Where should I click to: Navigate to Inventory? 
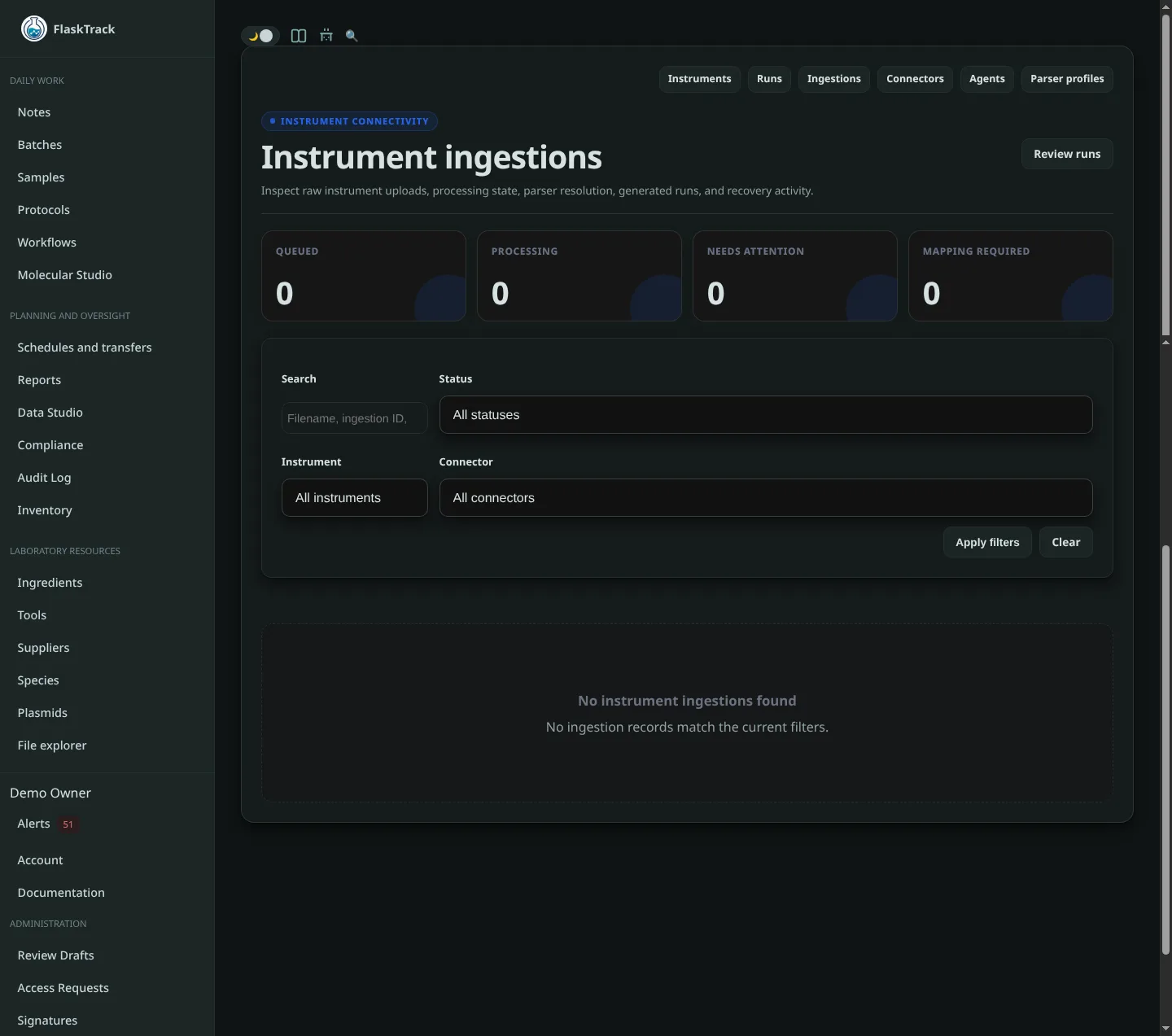[45, 510]
